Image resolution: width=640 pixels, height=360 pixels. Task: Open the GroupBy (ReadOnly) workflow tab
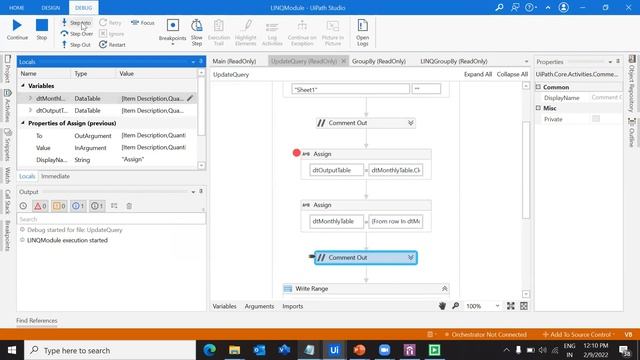tap(379, 61)
